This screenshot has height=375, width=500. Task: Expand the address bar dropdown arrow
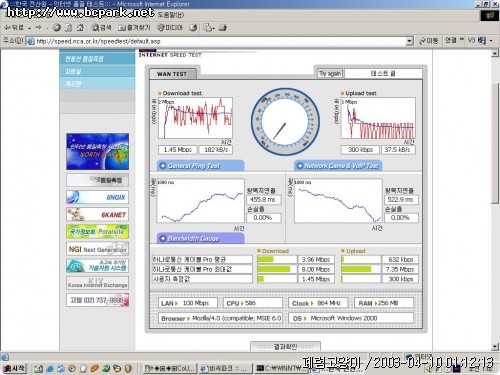pos(410,41)
